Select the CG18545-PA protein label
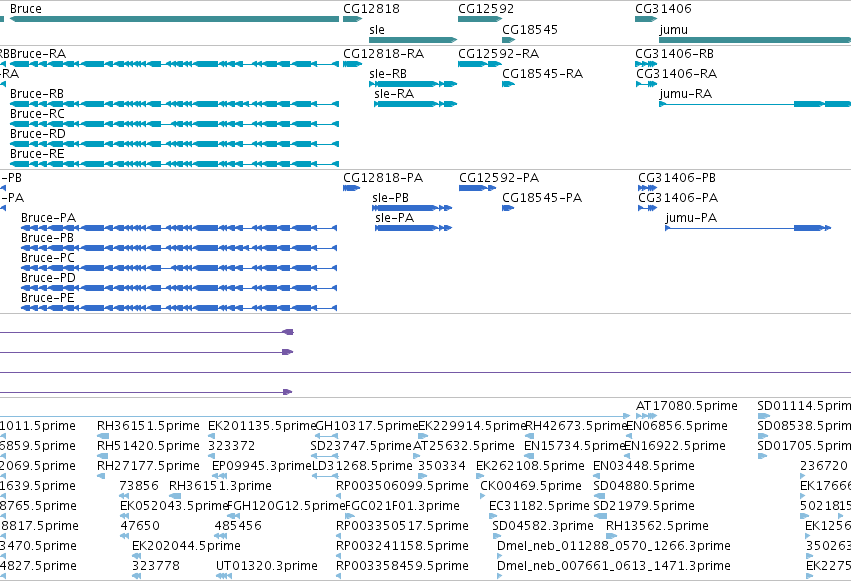 [542, 198]
